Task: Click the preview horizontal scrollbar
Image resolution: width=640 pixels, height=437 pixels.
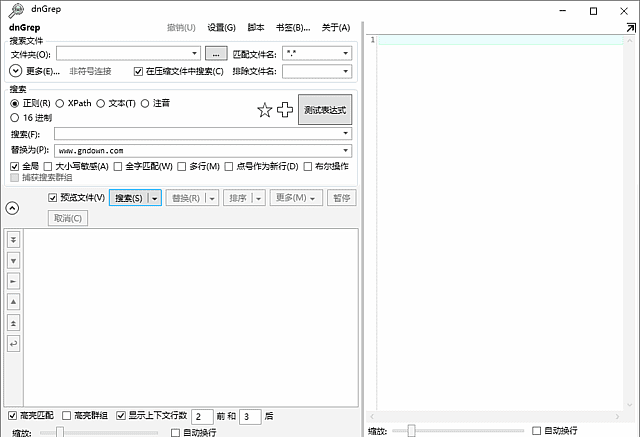Action: (494, 417)
